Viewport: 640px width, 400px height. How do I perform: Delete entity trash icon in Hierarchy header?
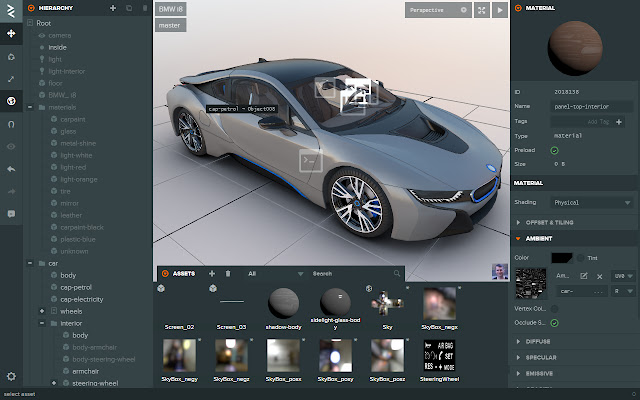click(x=144, y=8)
